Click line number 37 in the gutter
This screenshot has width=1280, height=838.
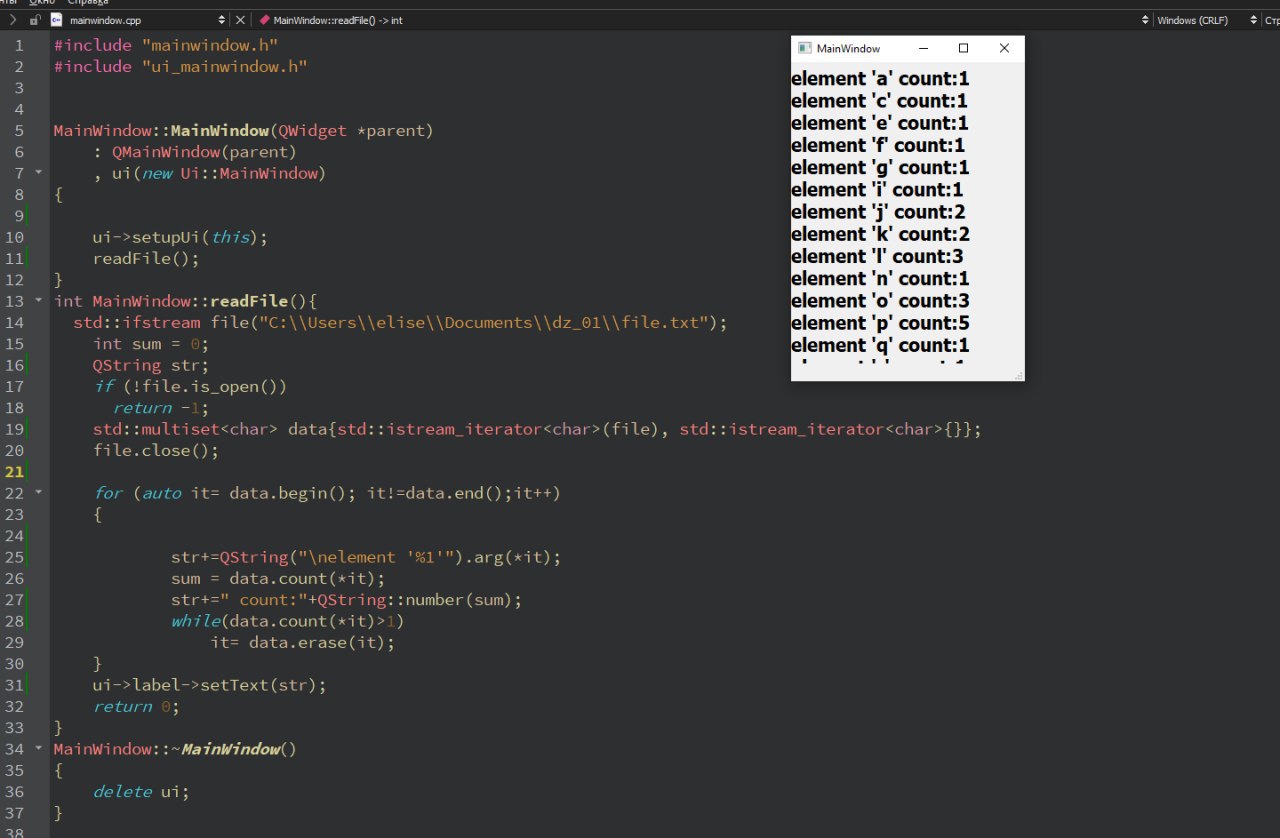pyautogui.click(x=14, y=813)
